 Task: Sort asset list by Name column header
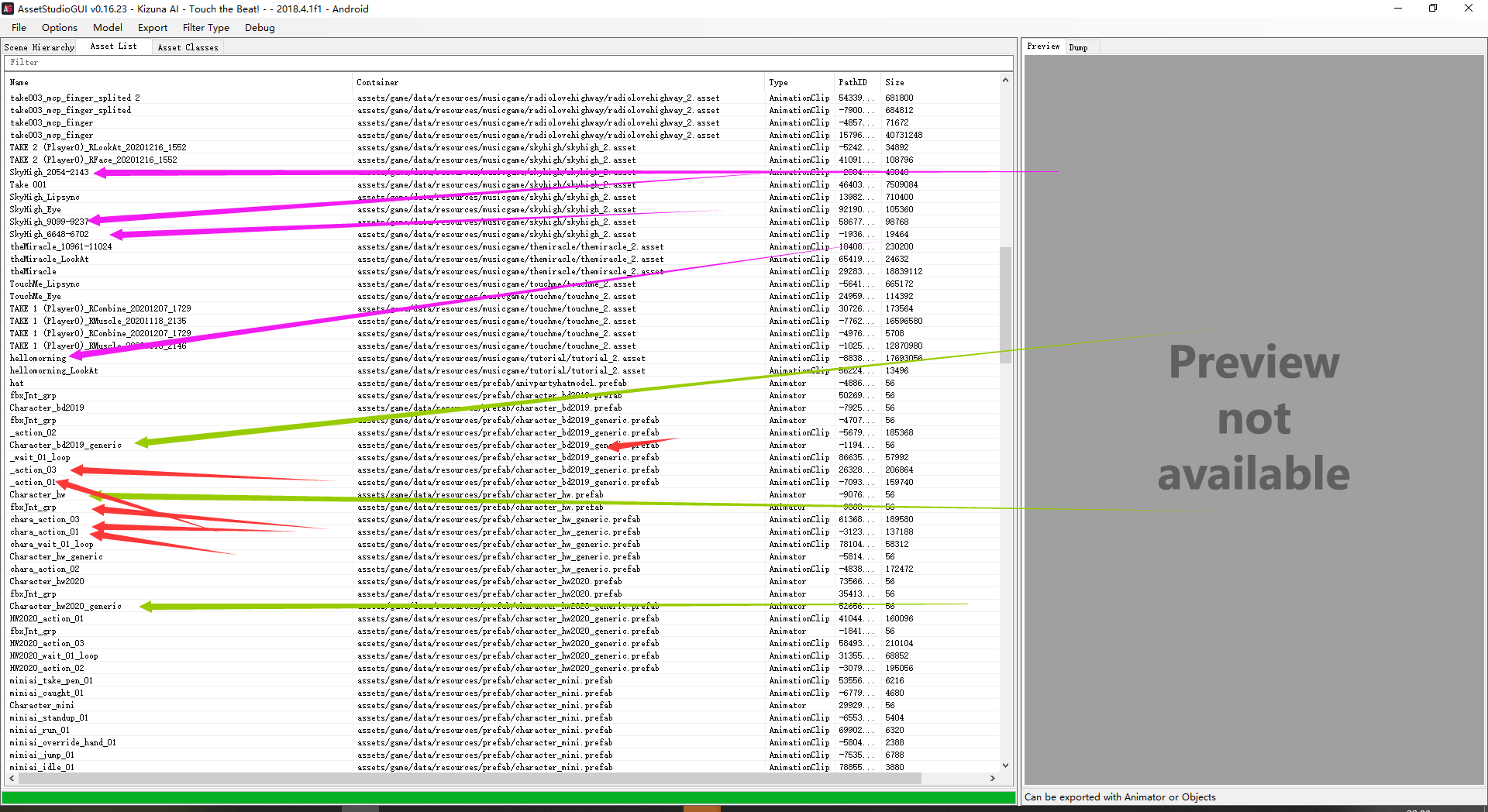[19, 82]
